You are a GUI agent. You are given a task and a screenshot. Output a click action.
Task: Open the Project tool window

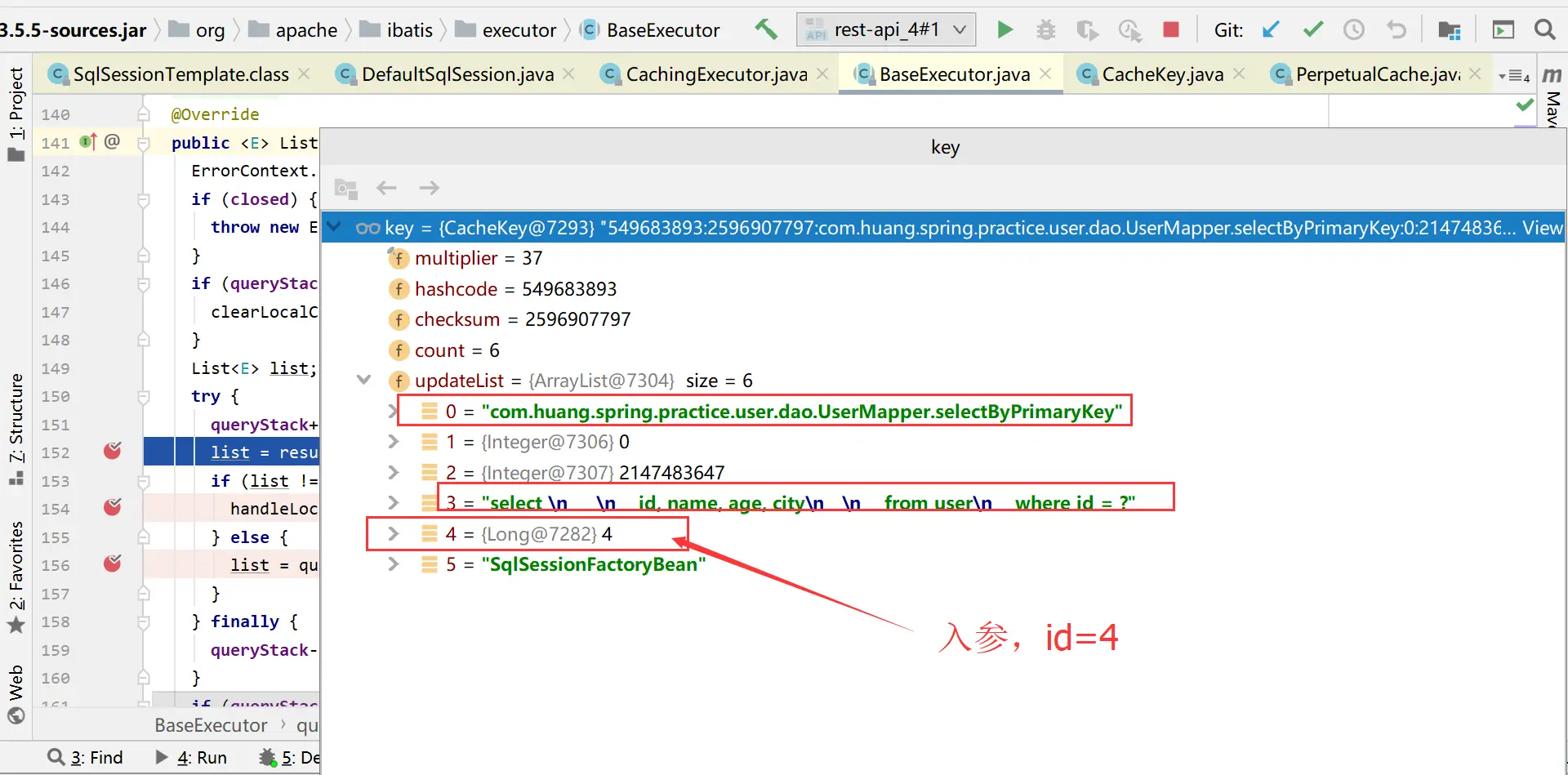16,114
